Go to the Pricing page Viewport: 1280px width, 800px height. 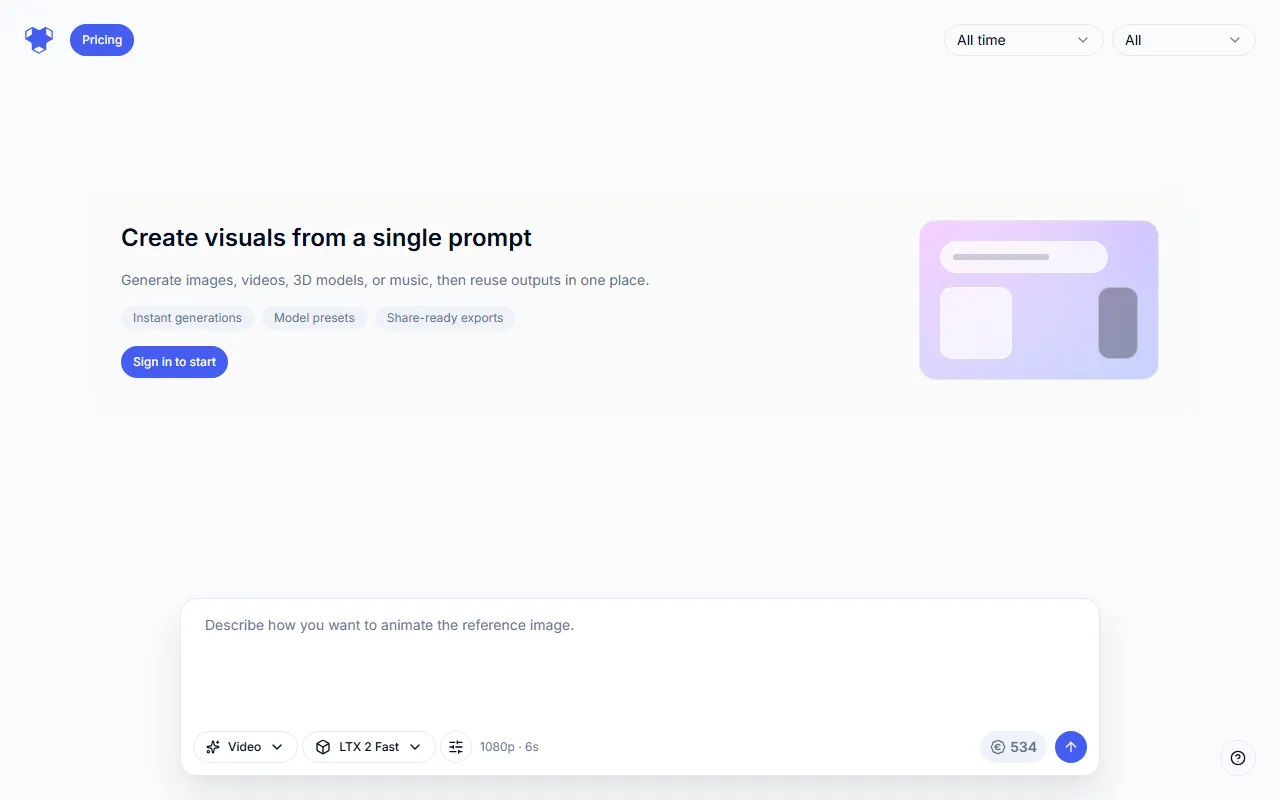(102, 40)
